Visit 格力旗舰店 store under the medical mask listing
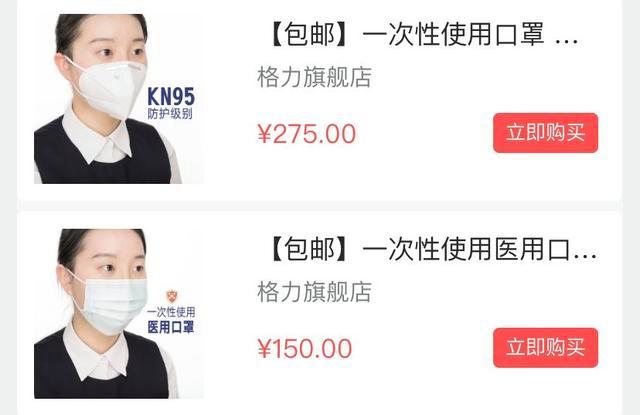The height and width of the screenshot is (415, 640). (x=314, y=292)
